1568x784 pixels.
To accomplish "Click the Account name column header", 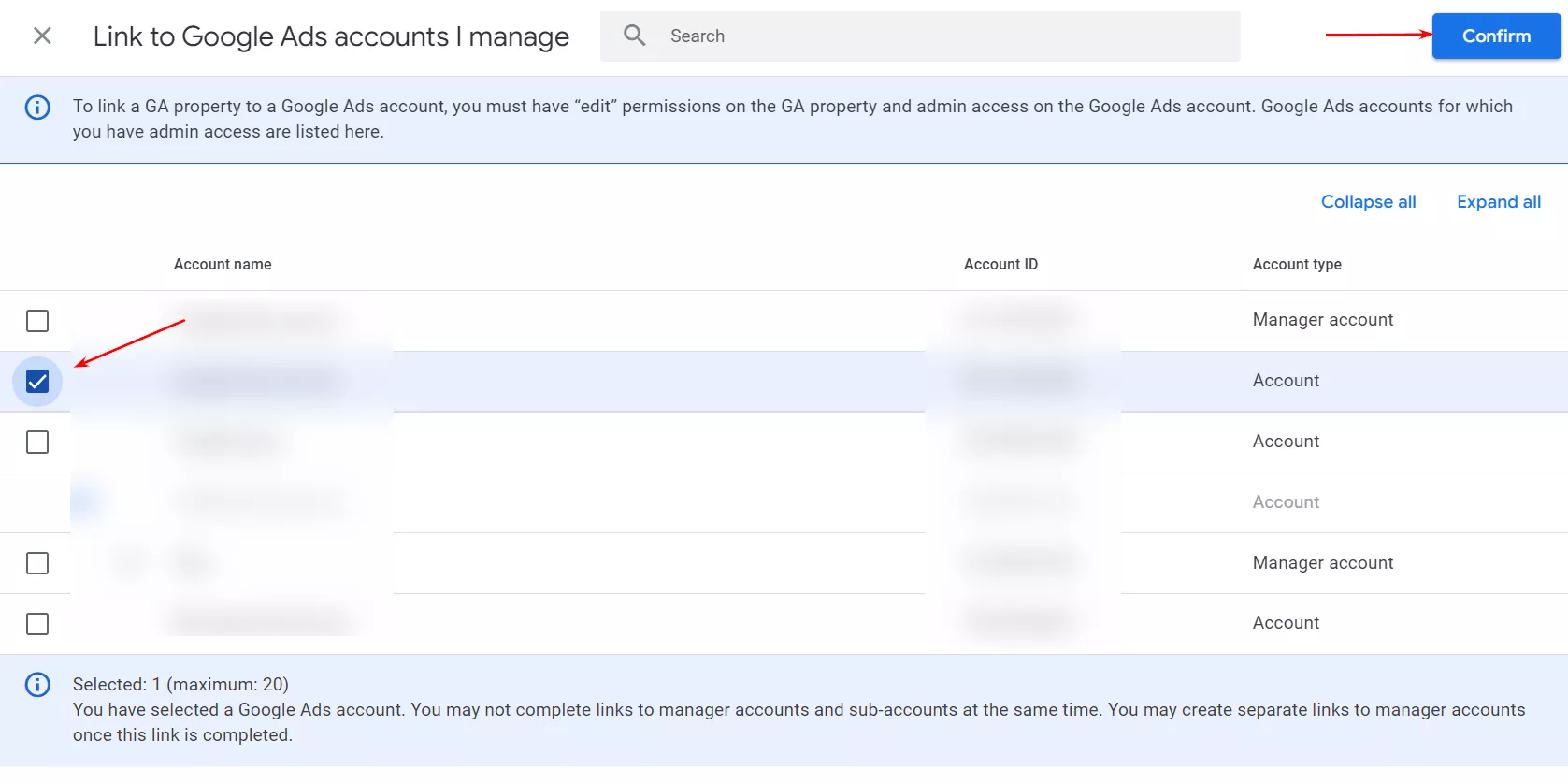I will pos(223,265).
